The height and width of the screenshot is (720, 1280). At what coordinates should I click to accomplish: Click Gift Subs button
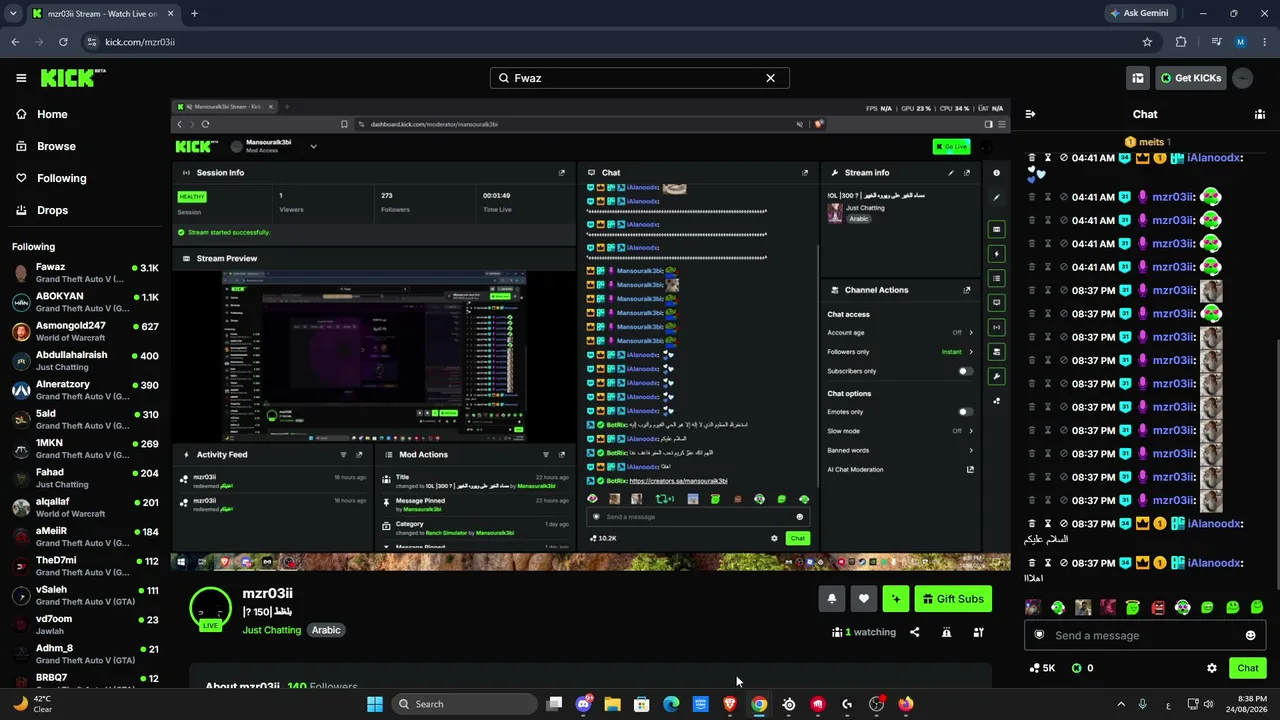[x=953, y=599]
